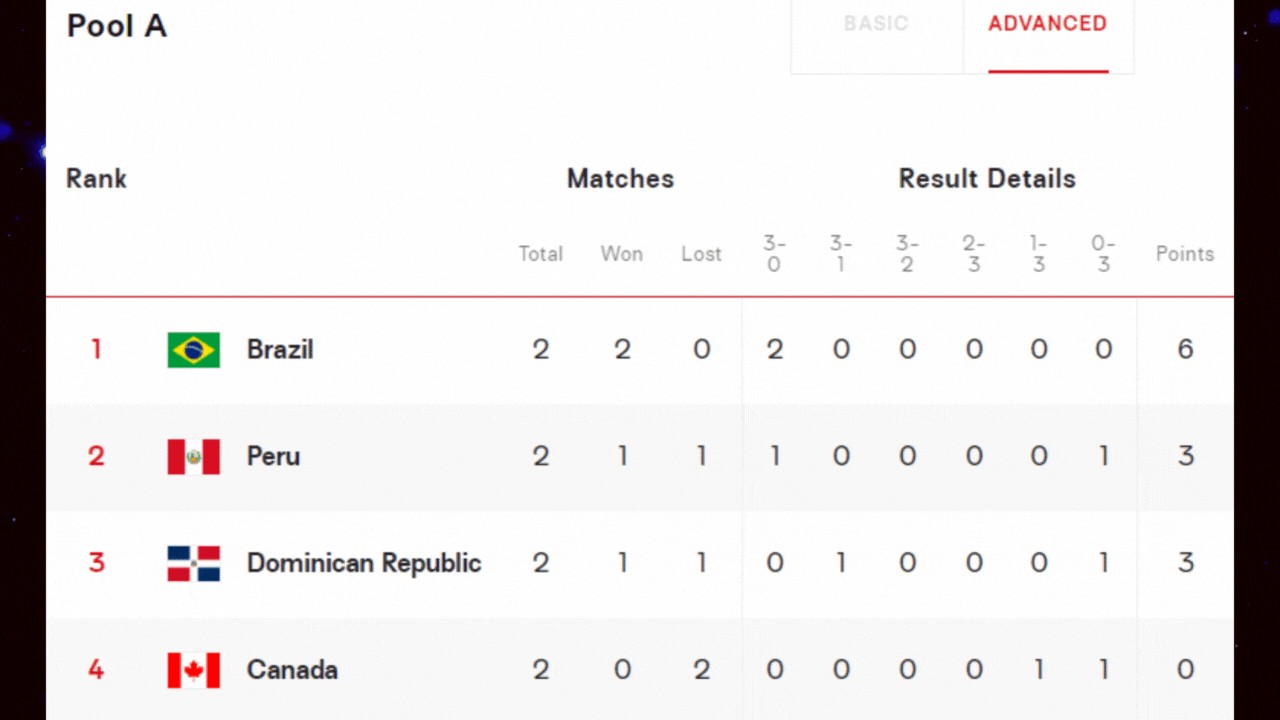The image size is (1280, 720).
Task: Click the Result Details header
Action: pyautogui.click(x=987, y=179)
